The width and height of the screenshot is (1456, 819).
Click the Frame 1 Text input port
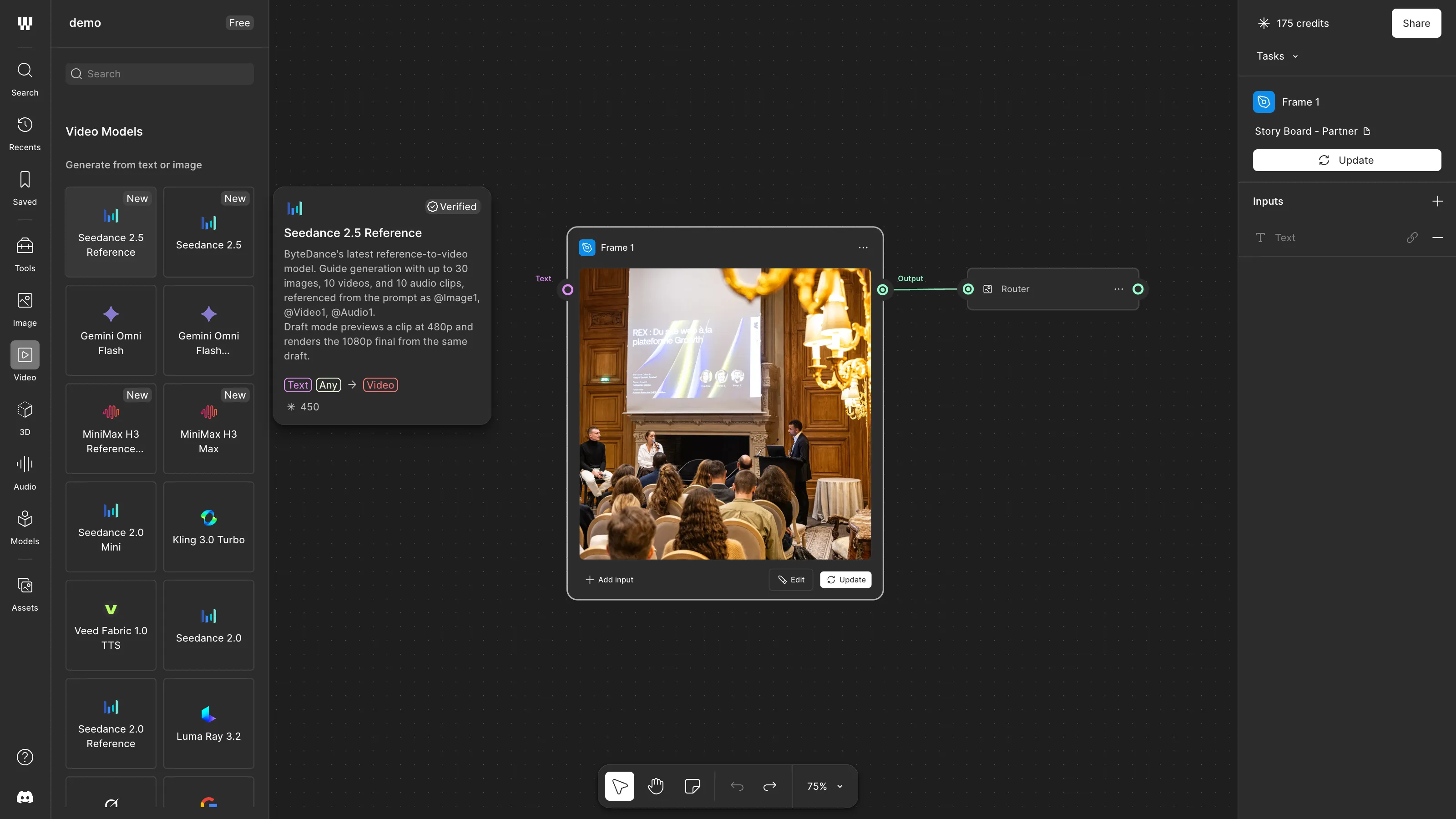tap(567, 290)
